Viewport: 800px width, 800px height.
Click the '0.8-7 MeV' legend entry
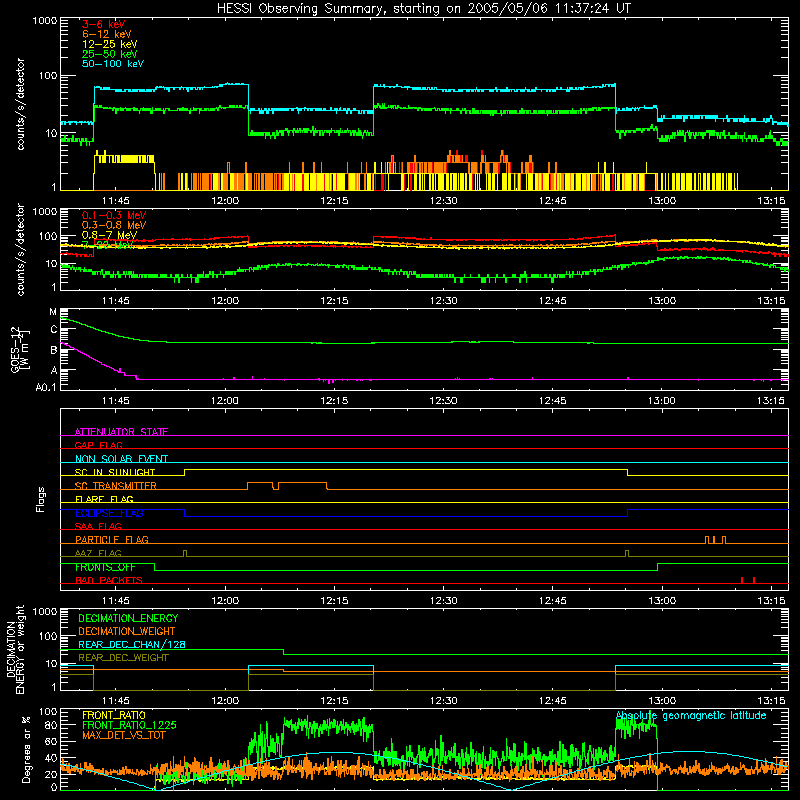109,235
